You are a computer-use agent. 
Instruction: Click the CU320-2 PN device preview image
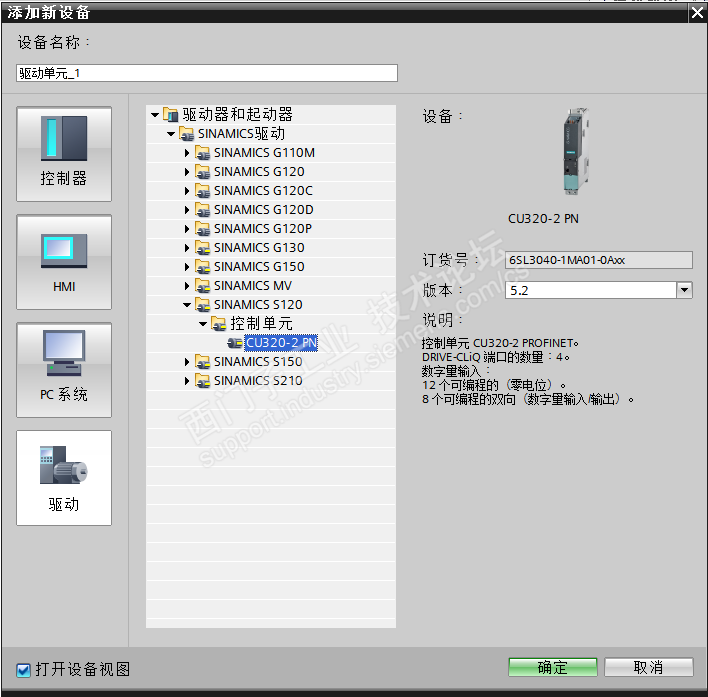(x=576, y=151)
